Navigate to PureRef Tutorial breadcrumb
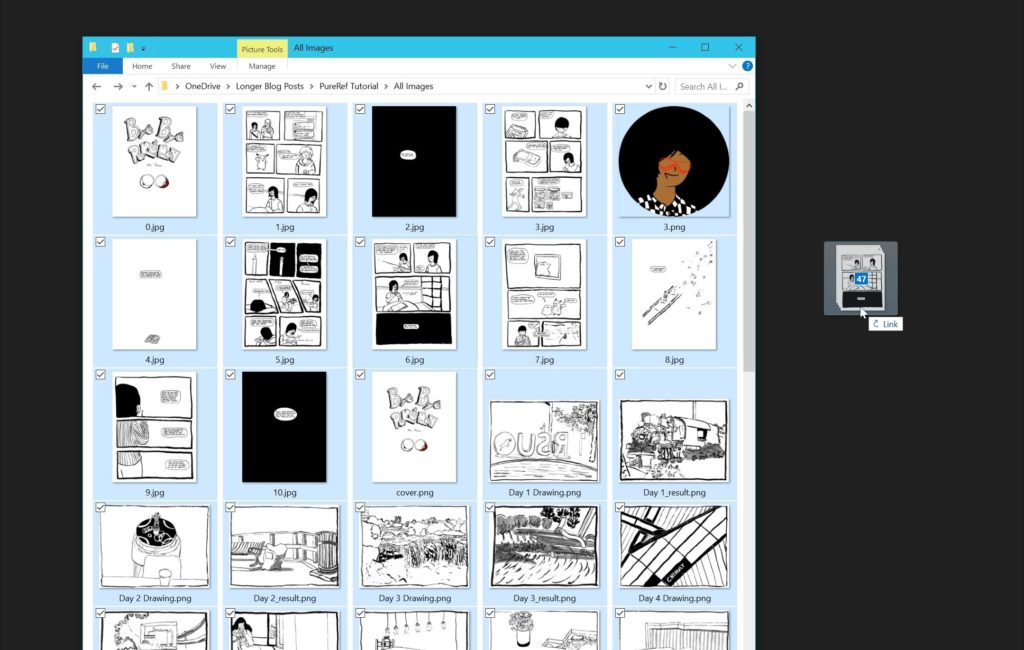This screenshot has width=1024, height=650. click(x=349, y=86)
